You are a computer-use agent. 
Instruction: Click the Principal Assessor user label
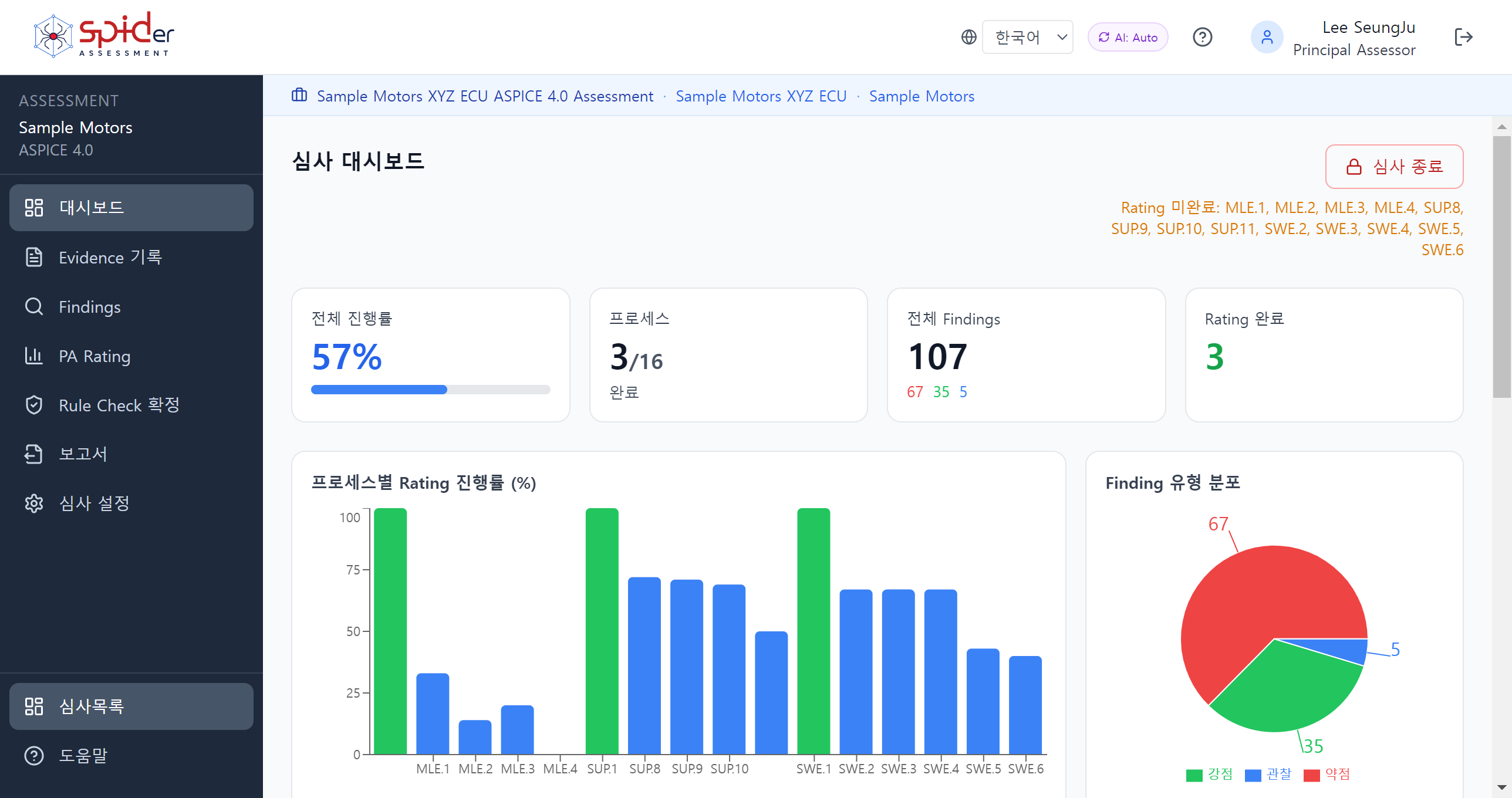click(1354, 50)
